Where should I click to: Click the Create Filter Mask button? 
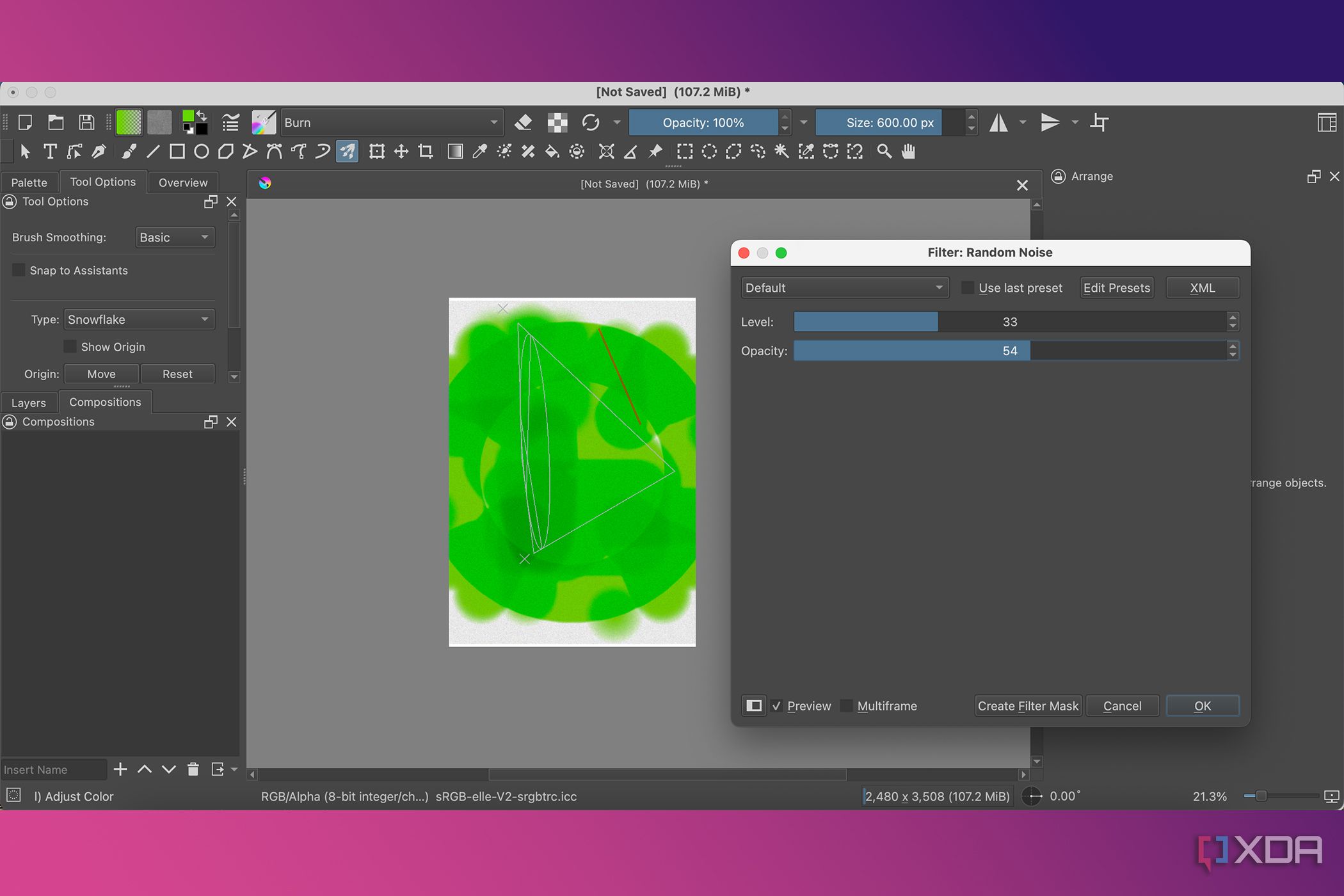(x=1028, y=706)
